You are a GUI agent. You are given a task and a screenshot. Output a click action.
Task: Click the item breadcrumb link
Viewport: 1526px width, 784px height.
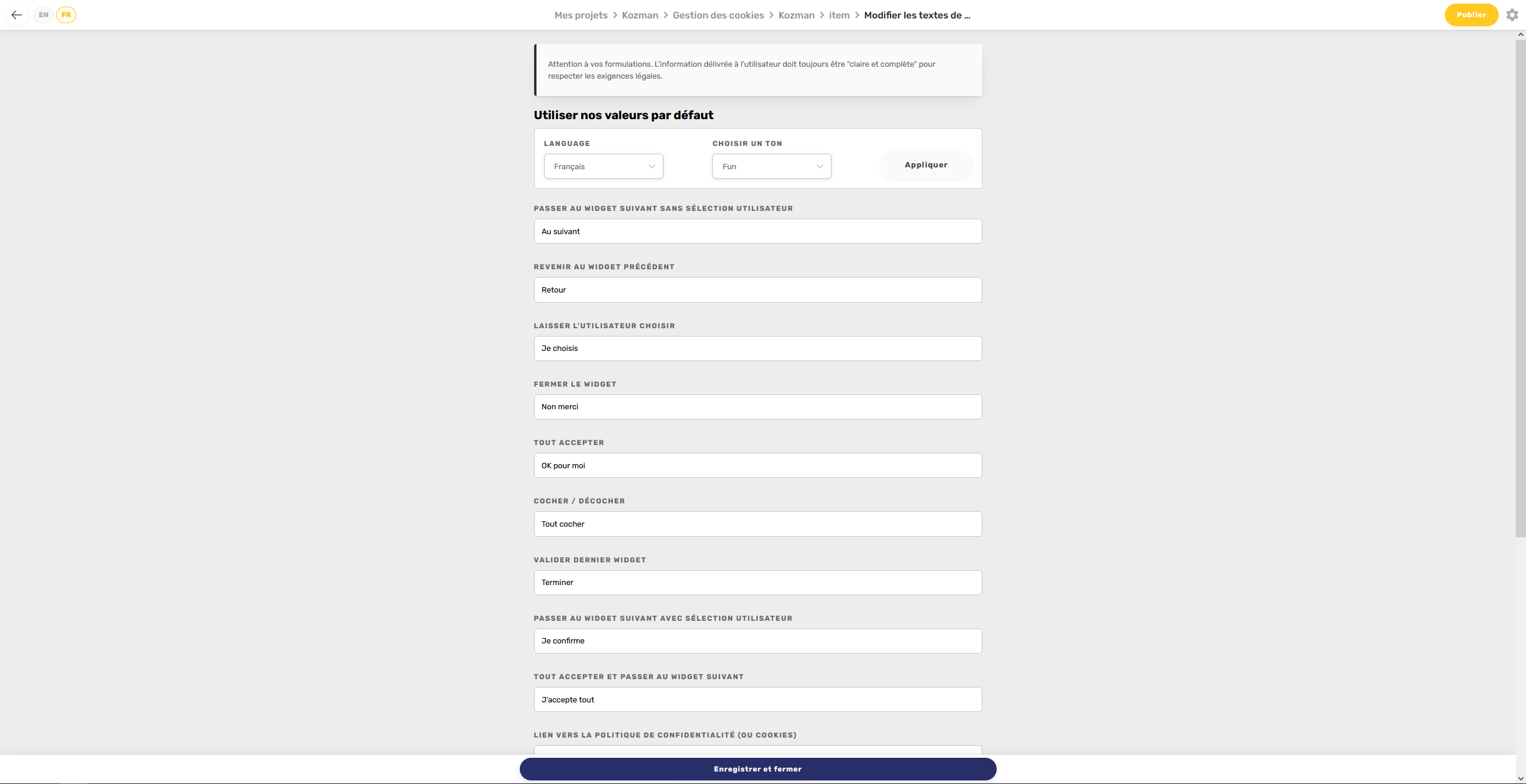click(839, 15)
